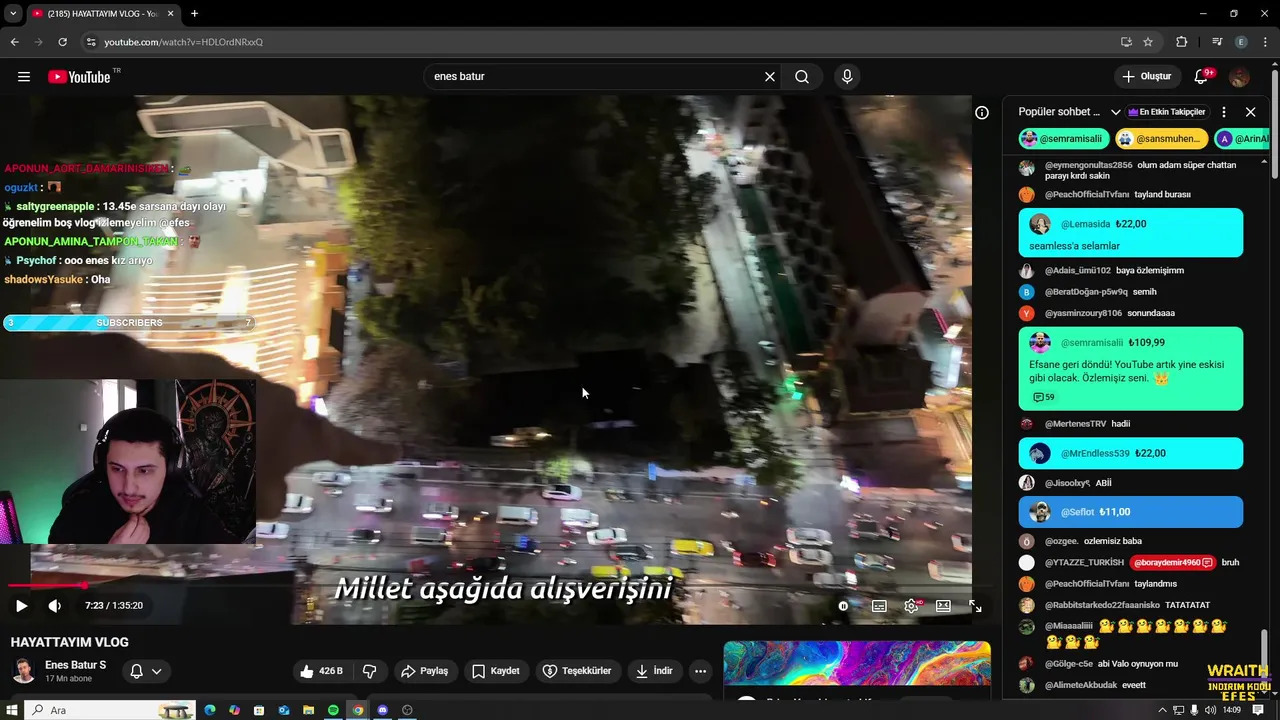Enter fullscreen video mode
The image size is (1280, 720).
[x=975, y=606]
